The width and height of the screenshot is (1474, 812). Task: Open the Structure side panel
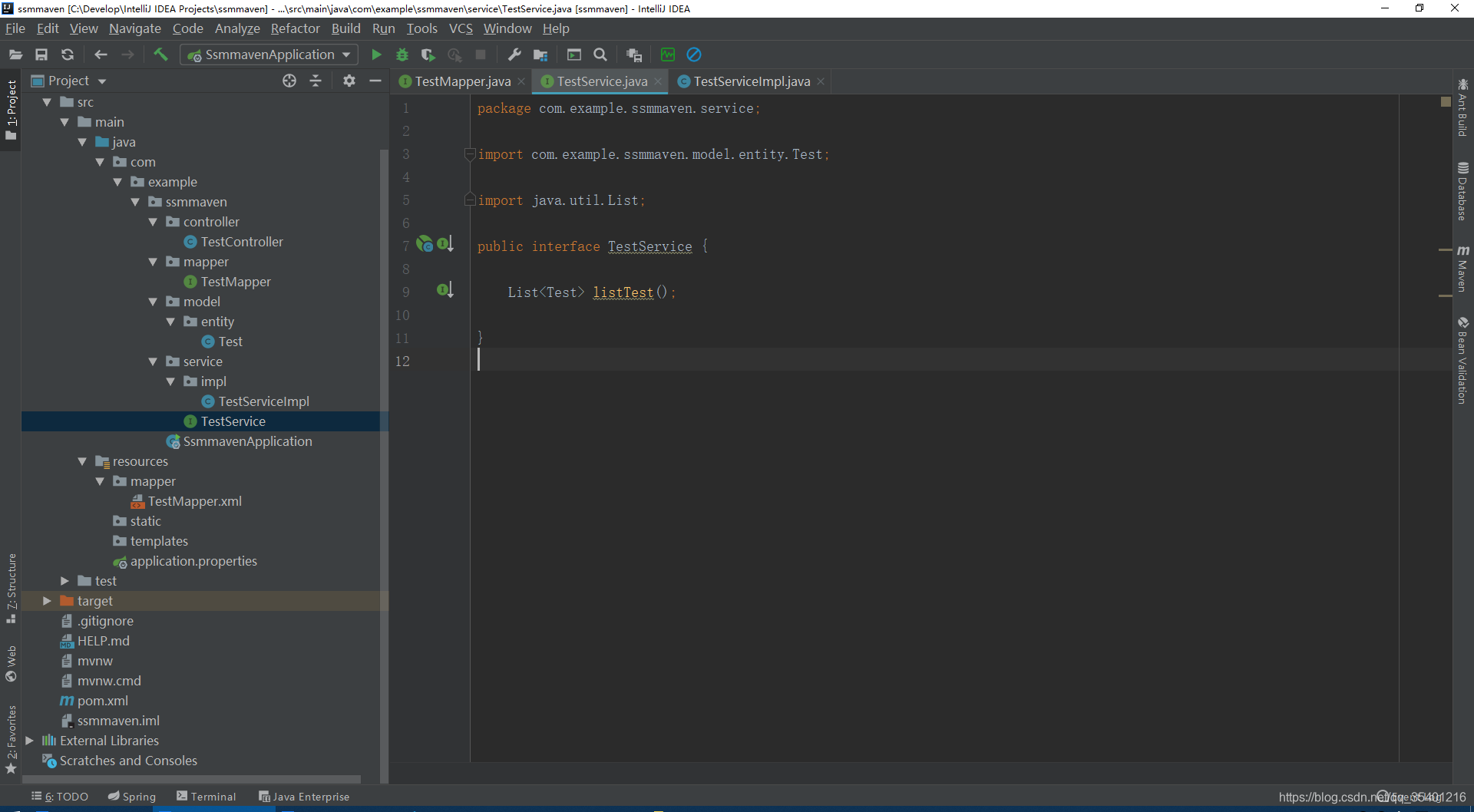point(11,588)
